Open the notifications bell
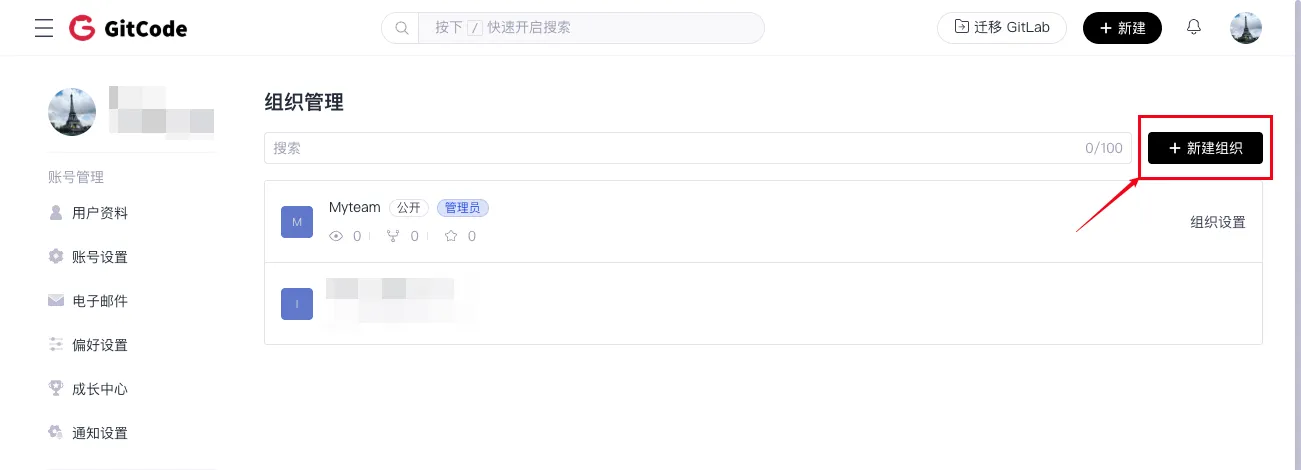The image size is (1301, 470). click(1193, 28)
